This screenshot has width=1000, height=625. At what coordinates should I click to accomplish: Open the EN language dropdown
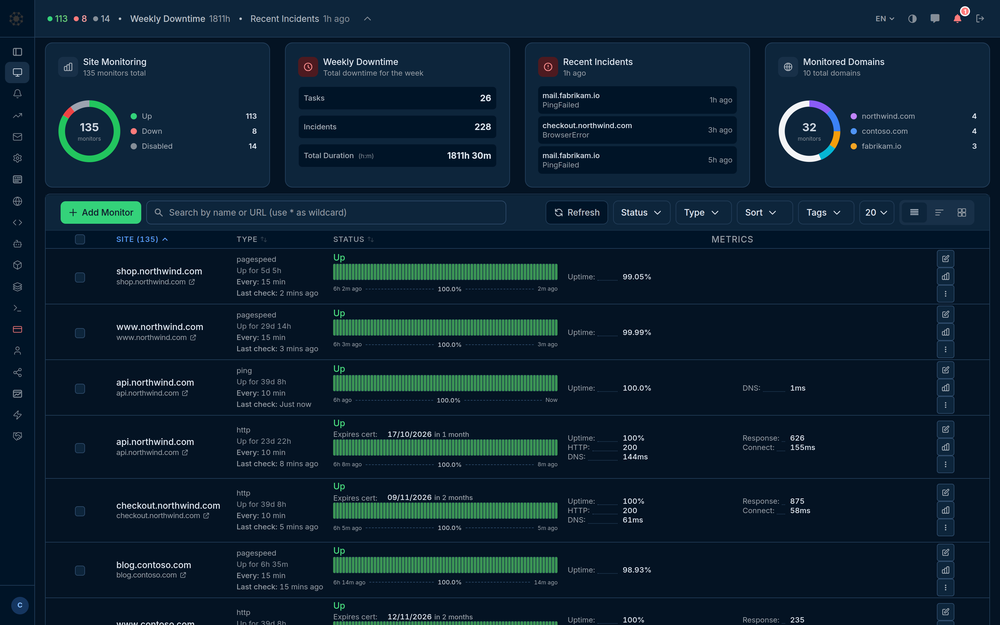[x=885, y=18]
